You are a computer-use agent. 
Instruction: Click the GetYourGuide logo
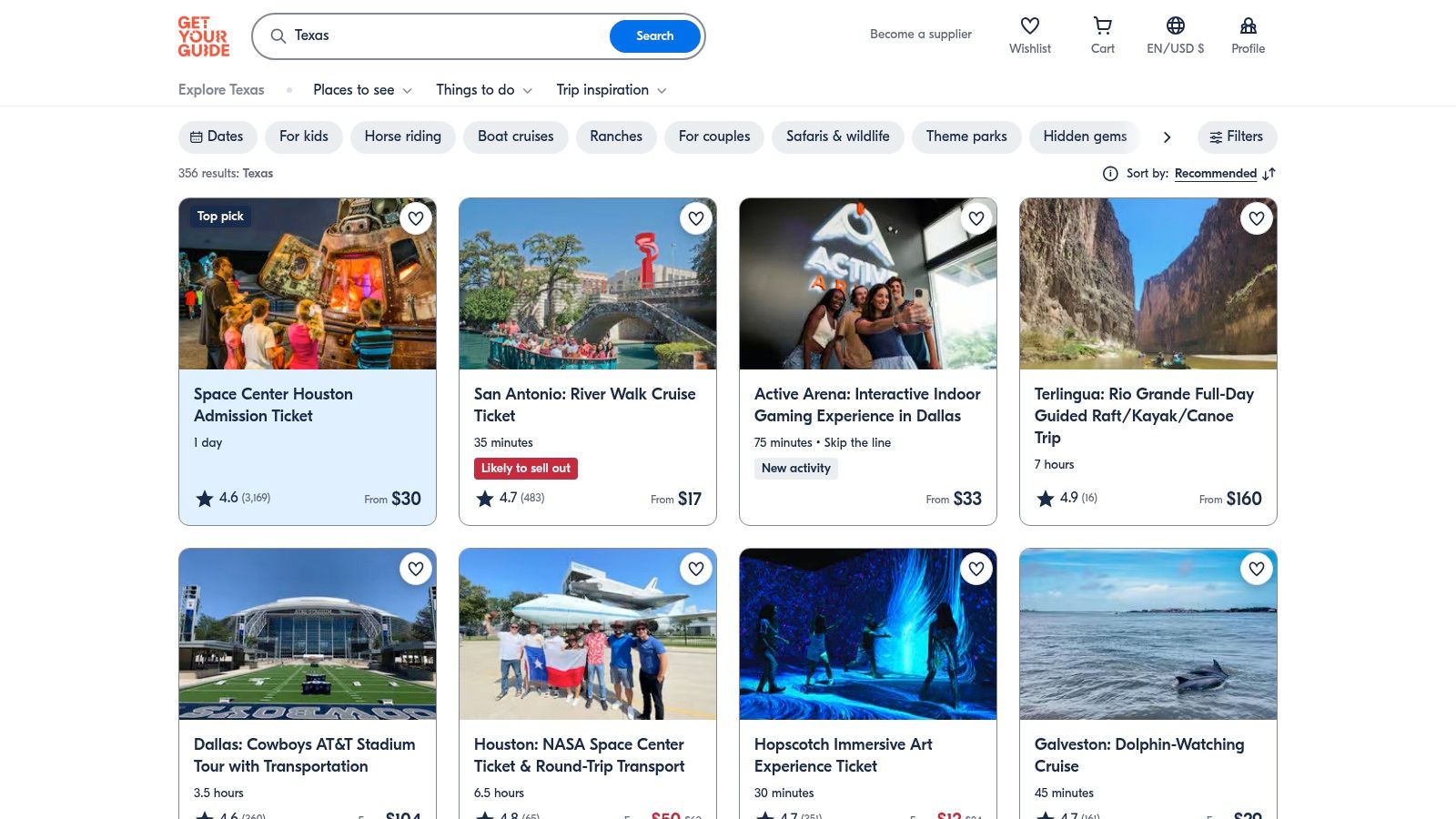tap(204, 35)
